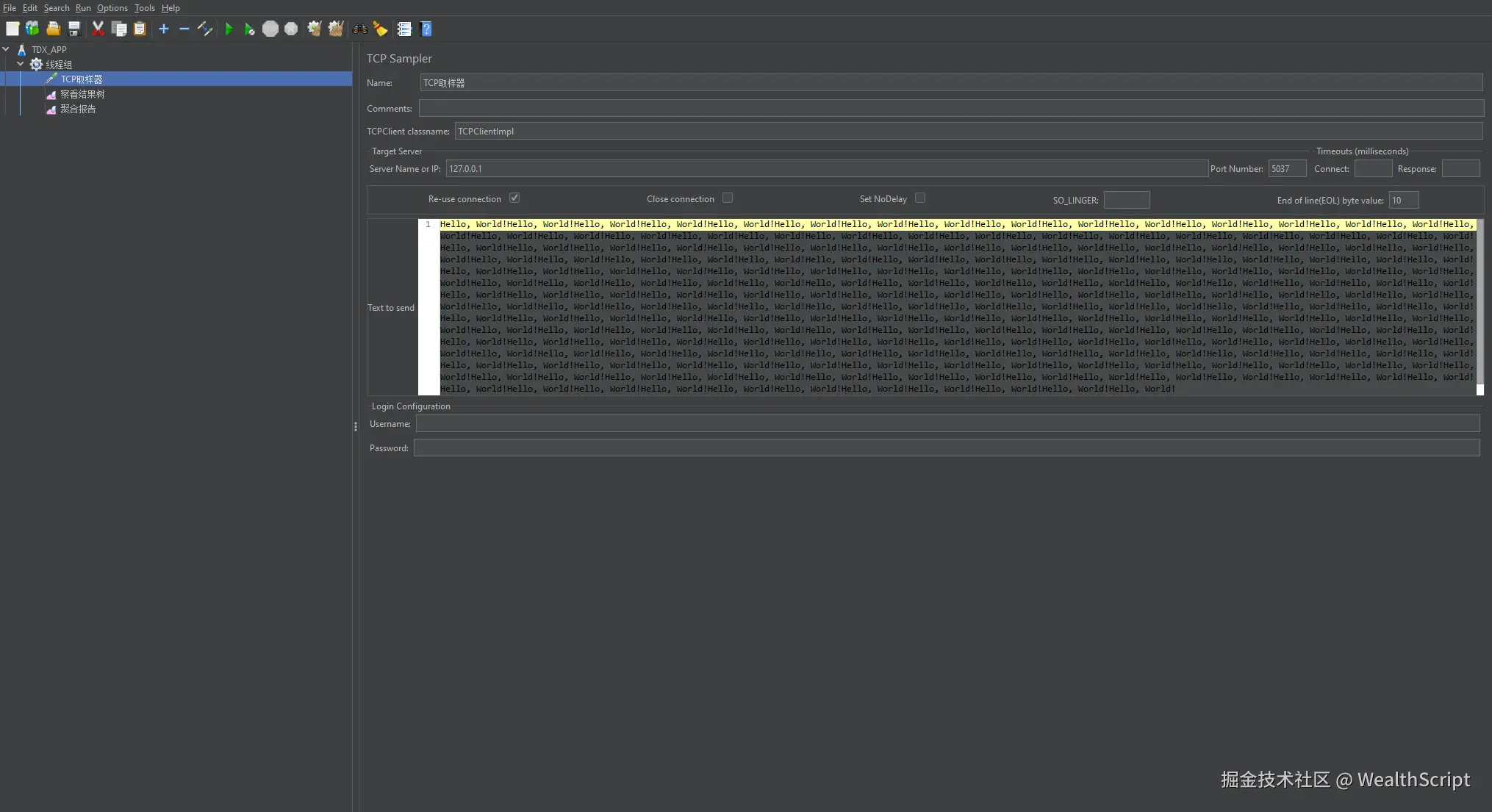Enable the Close connection checkbox

click(728, 198)
